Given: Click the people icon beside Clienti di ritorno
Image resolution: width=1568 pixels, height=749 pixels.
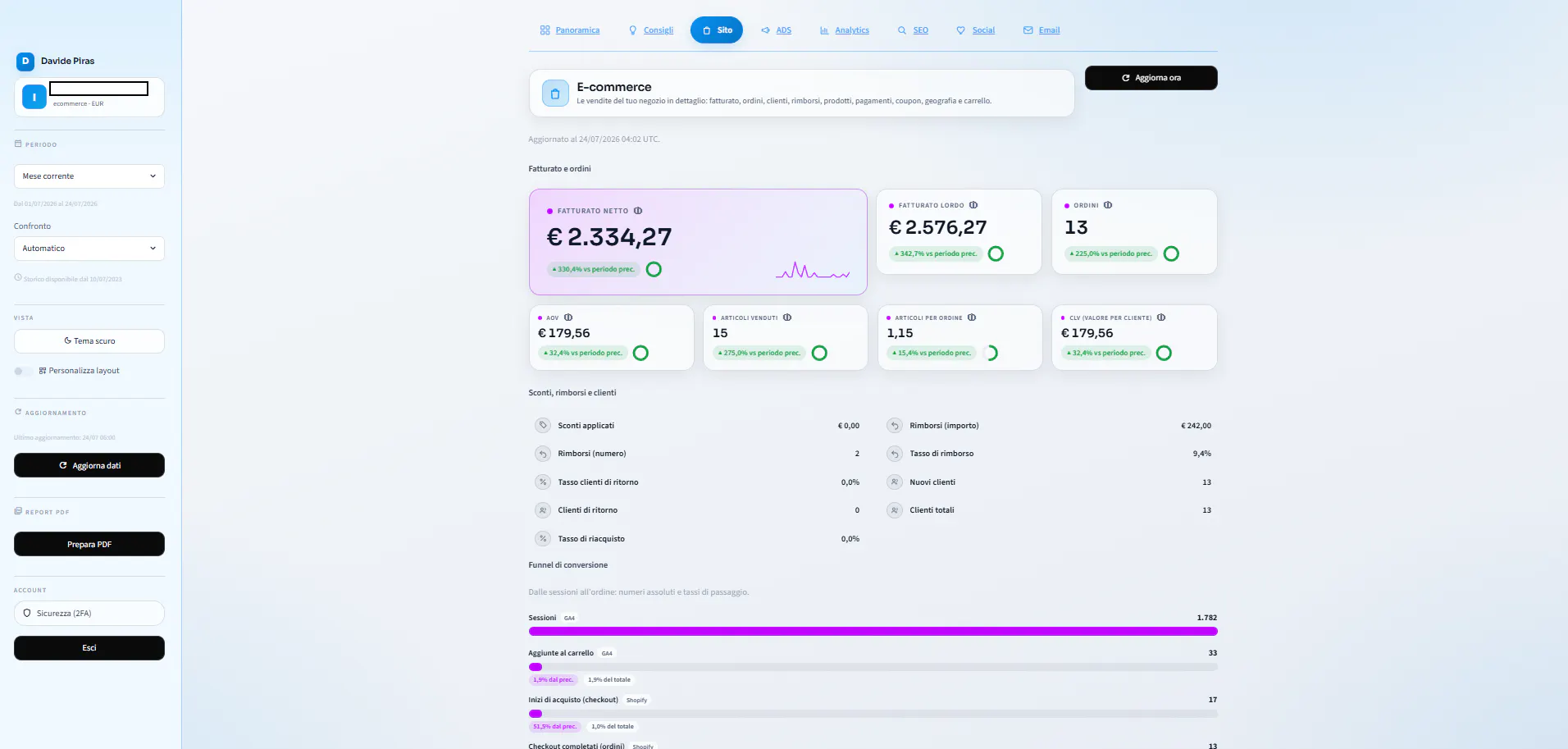Looking at the screenshot, I should tap(543, 510).
